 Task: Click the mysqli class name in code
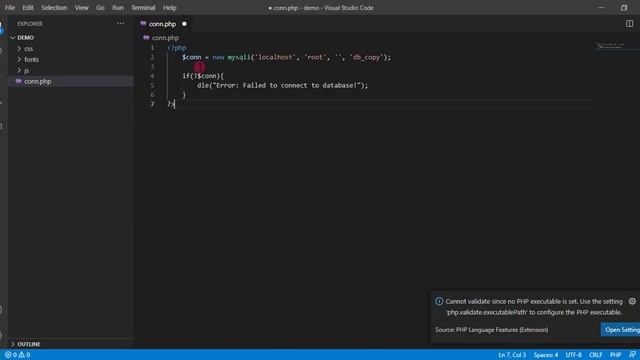(239, 57)
